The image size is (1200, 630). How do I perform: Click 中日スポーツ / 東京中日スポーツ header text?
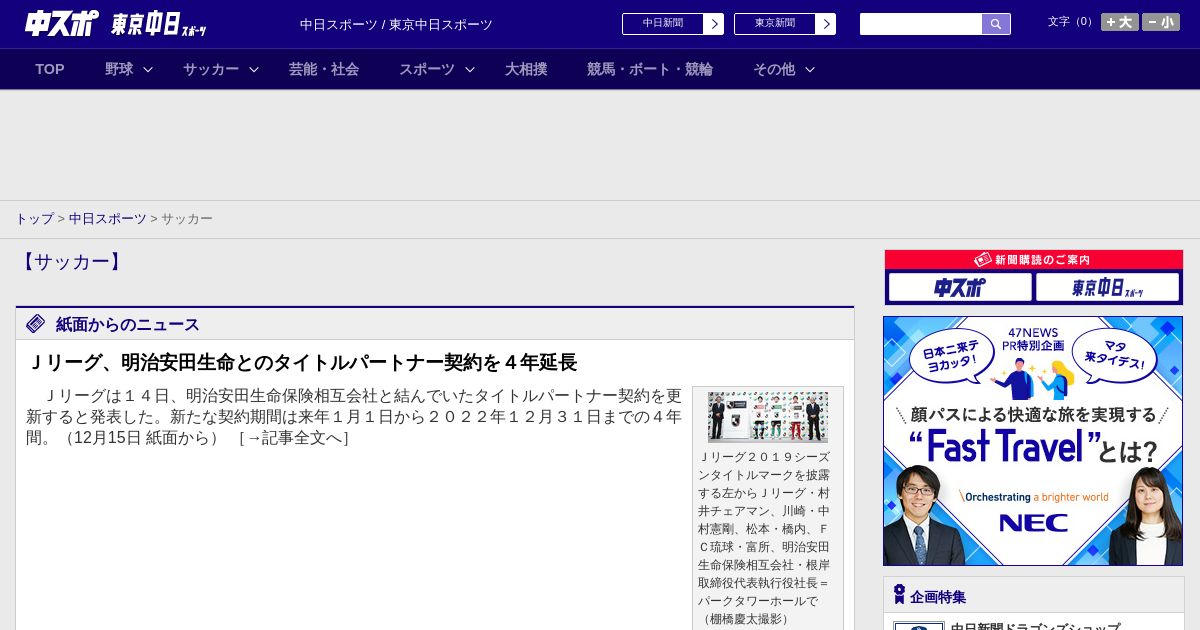click(x=396, y=25)
